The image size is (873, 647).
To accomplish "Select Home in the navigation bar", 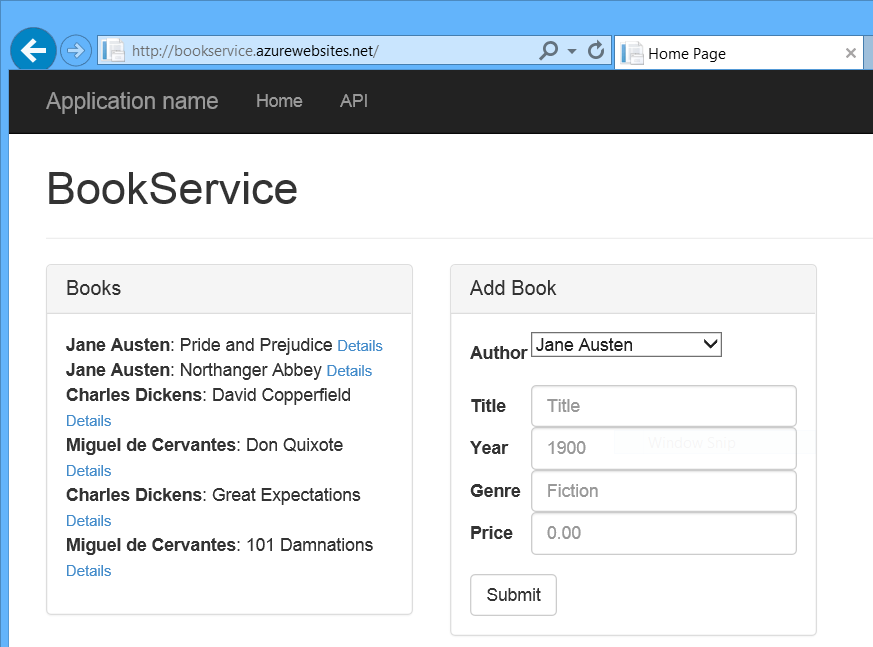I will 278,101.
